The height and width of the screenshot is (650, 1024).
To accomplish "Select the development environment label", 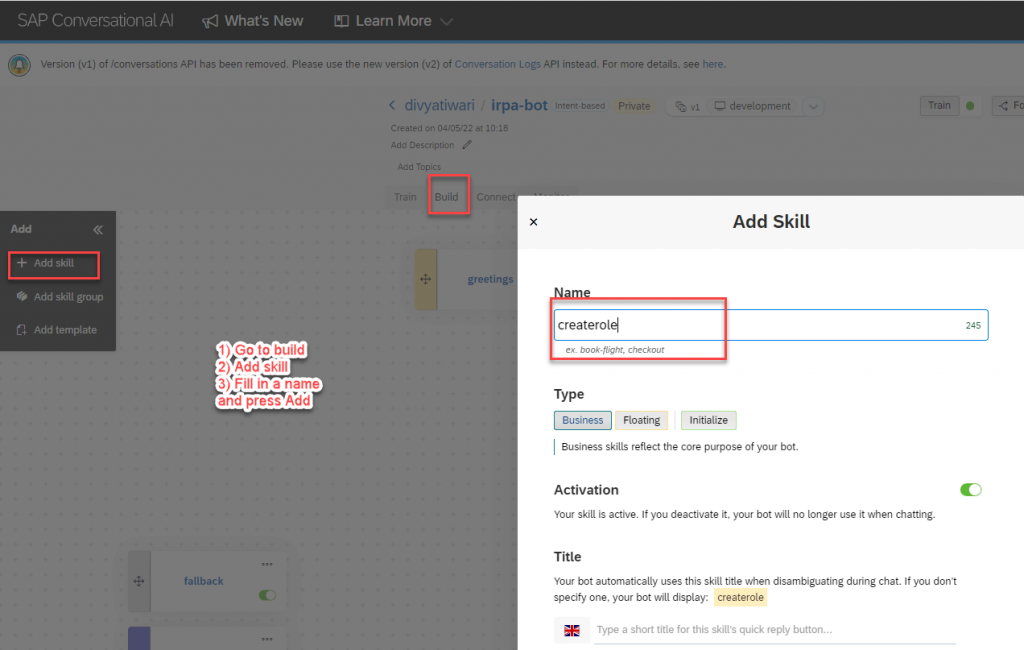I will click(752, 106).
